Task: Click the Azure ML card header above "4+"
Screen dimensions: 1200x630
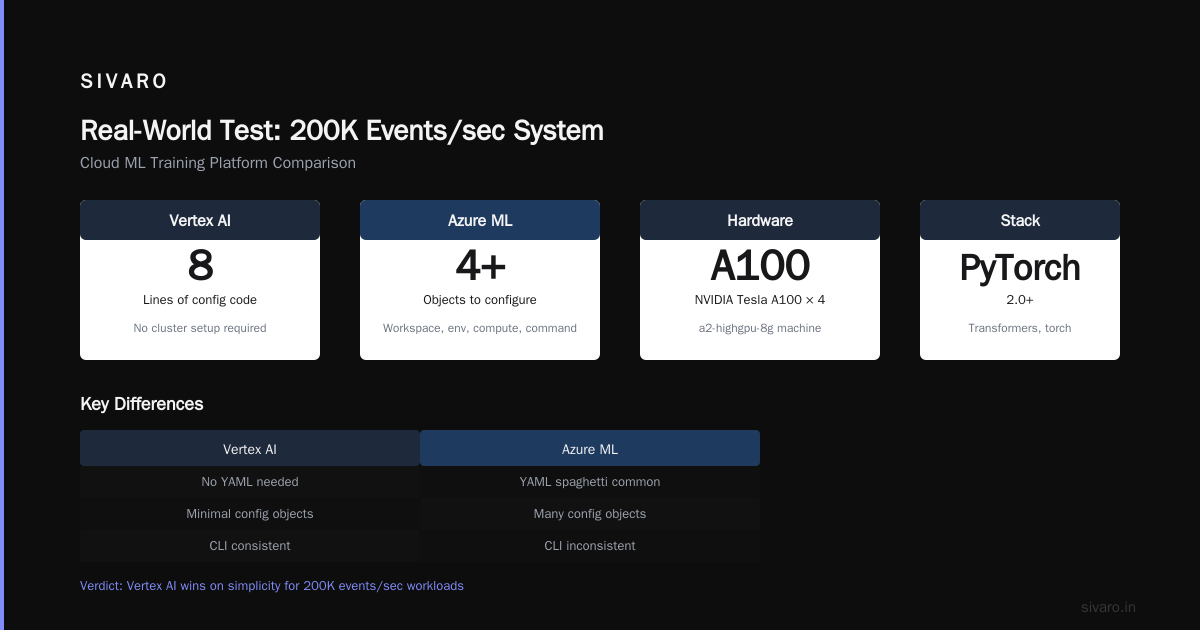Action: (x=480, y=220)
